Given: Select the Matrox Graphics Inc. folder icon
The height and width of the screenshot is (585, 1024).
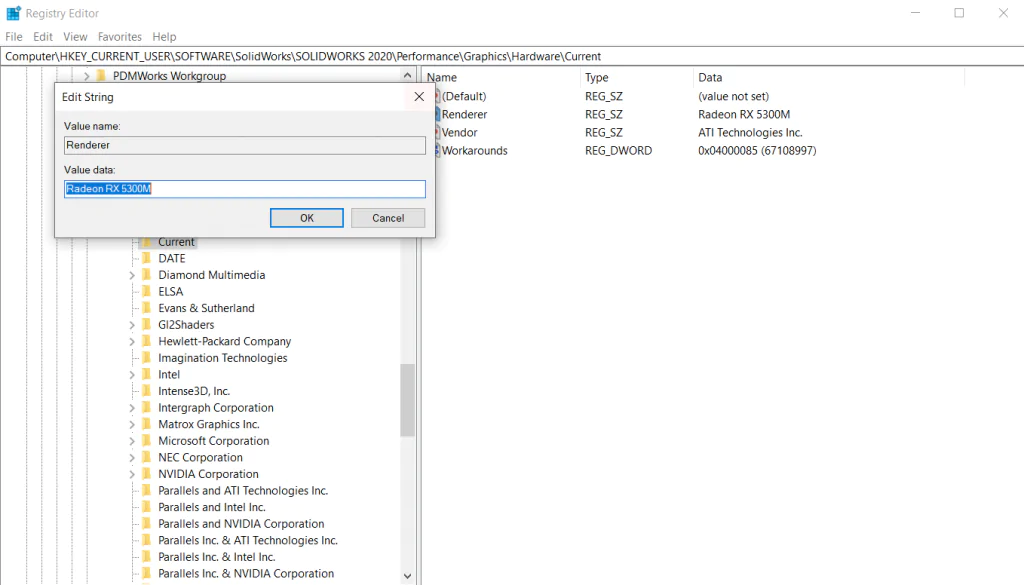Looking at the screenshot, I should (x=146, y=424).
